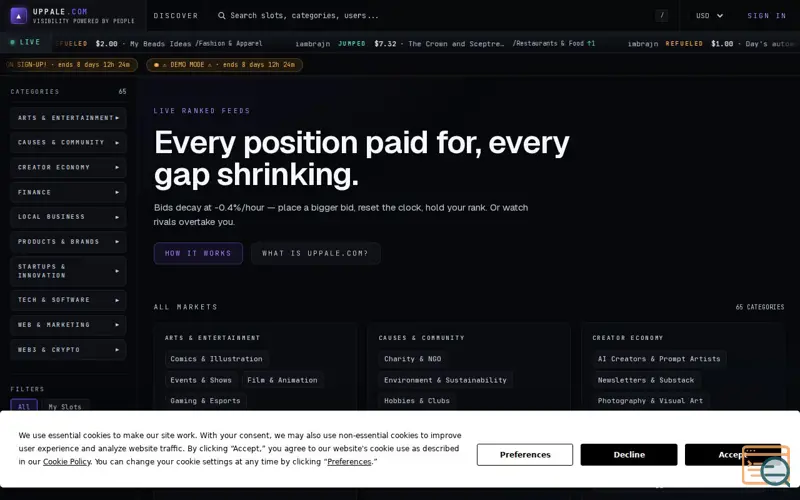Click Arts & Entertainment card heading
Image resolution: width=800 pixels, height=500 pixels.
point(212,338)
